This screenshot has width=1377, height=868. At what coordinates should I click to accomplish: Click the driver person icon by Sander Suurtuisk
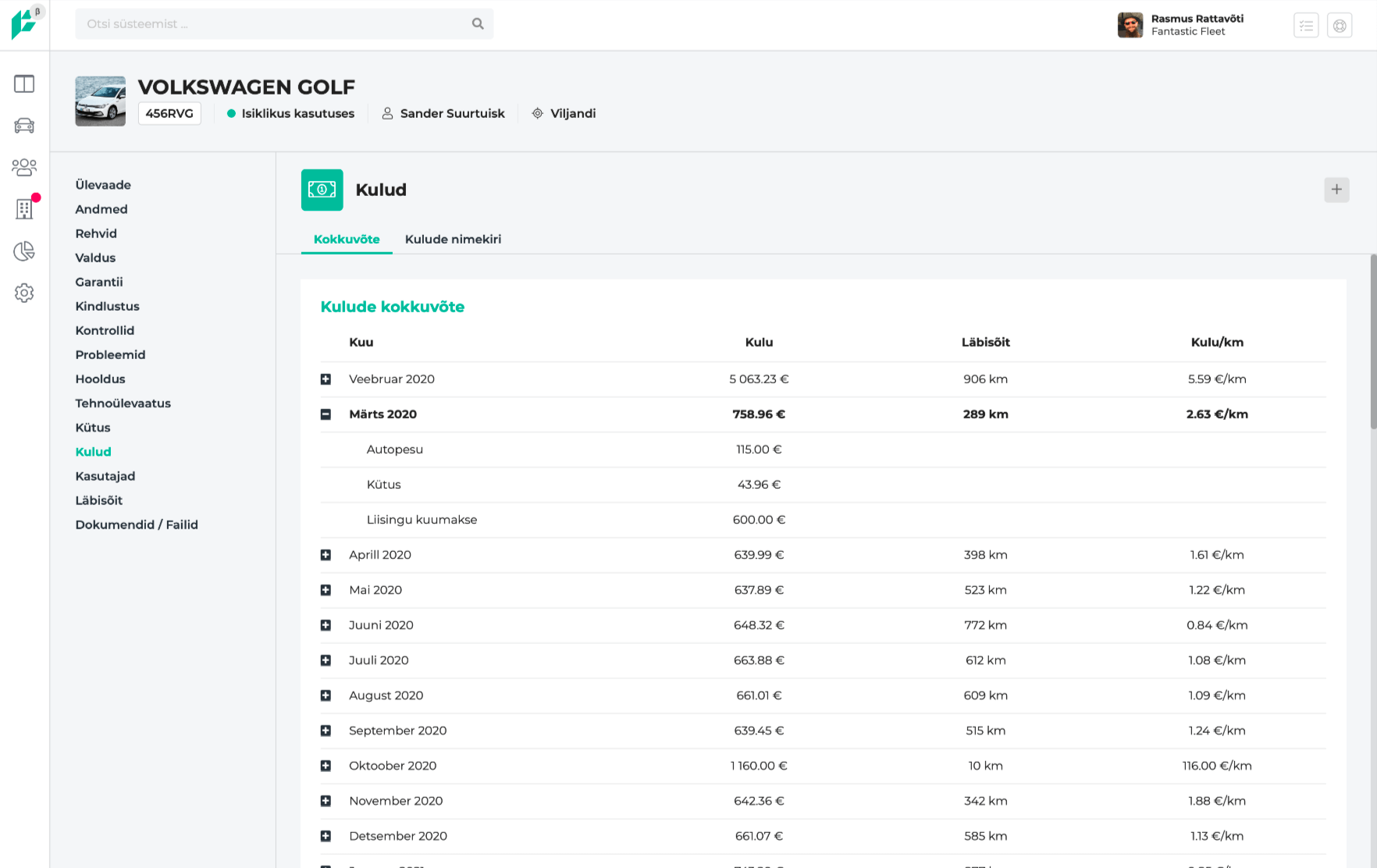pos(387,113)
